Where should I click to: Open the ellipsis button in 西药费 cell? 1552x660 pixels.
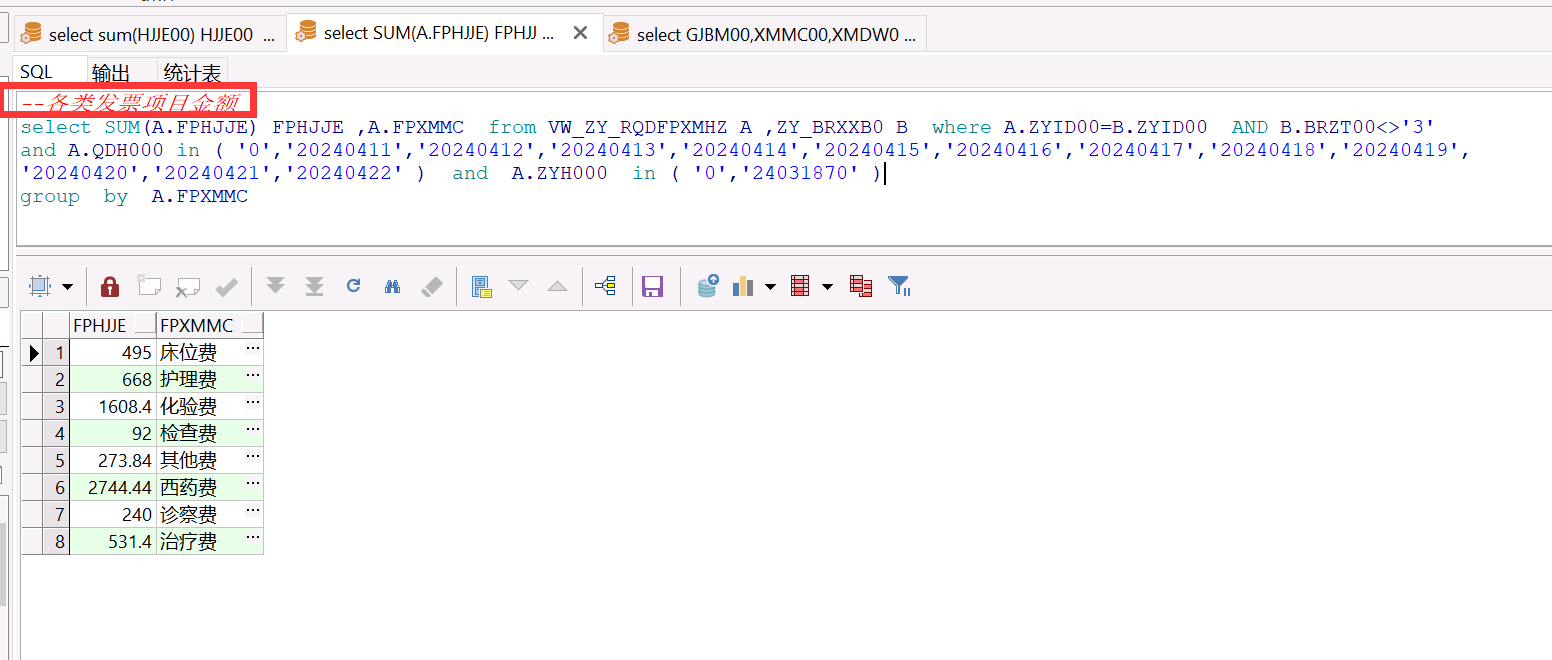252,485
